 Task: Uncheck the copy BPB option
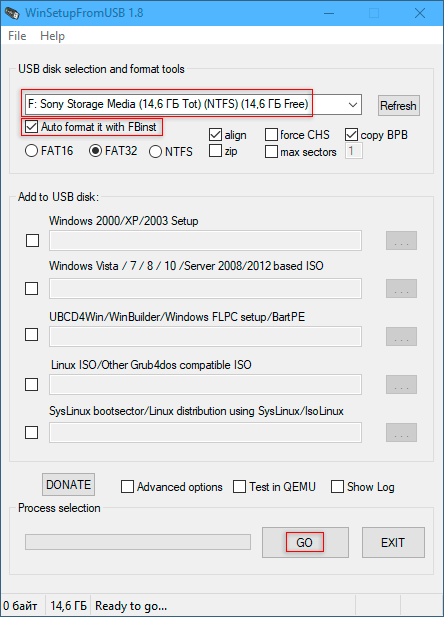(x=351, y=135)
